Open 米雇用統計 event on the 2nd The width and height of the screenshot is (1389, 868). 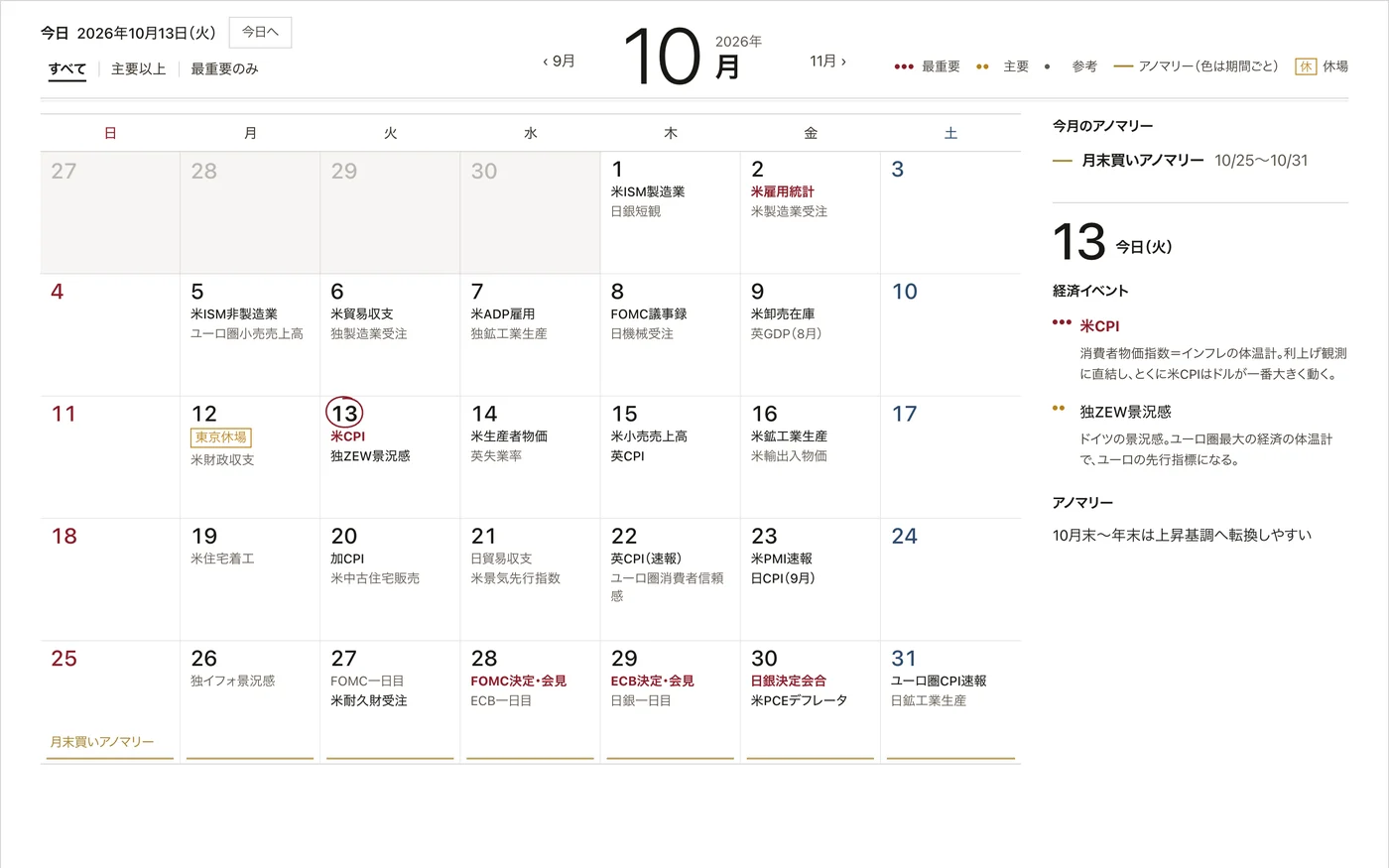[783, 191]
